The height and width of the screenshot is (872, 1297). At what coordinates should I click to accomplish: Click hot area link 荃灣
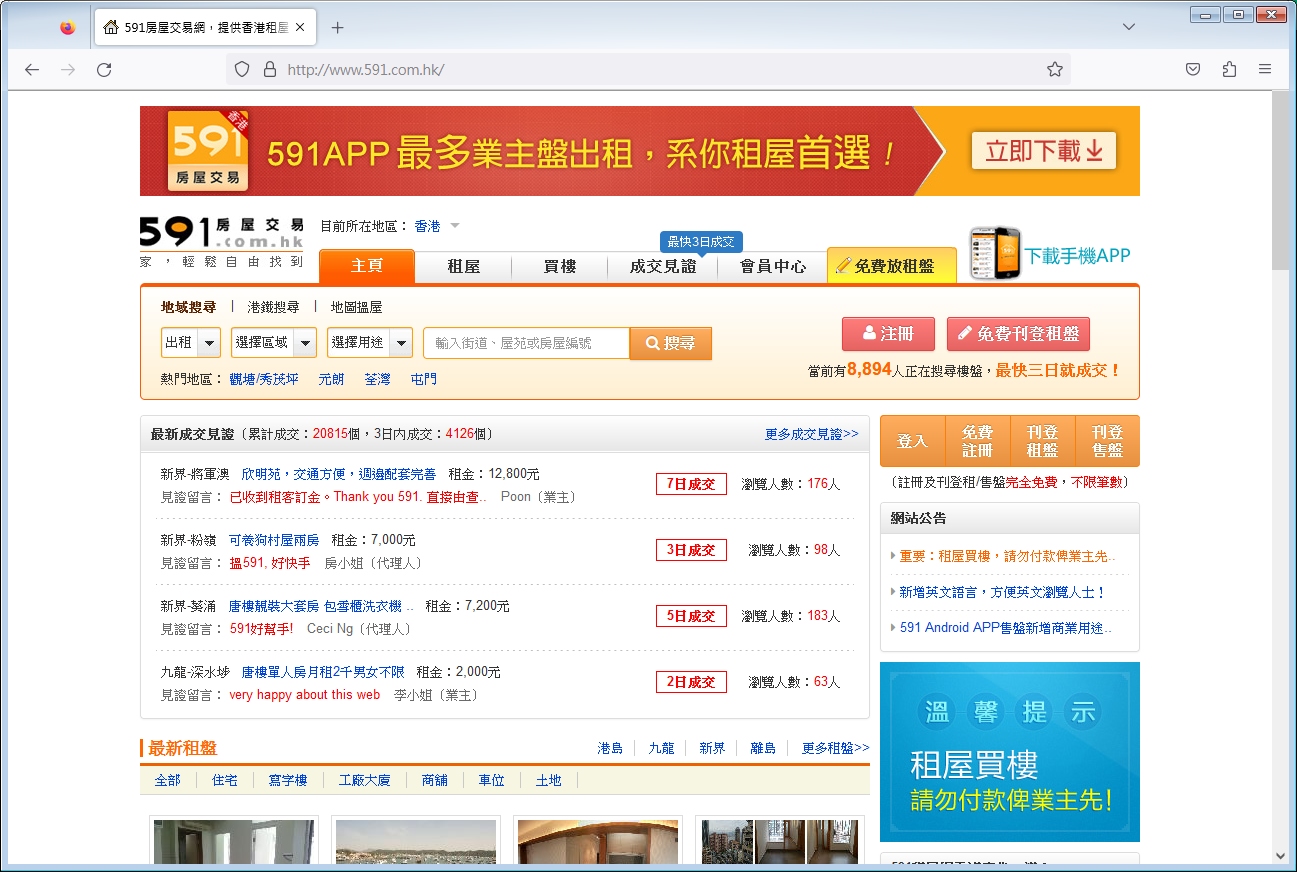377,379
